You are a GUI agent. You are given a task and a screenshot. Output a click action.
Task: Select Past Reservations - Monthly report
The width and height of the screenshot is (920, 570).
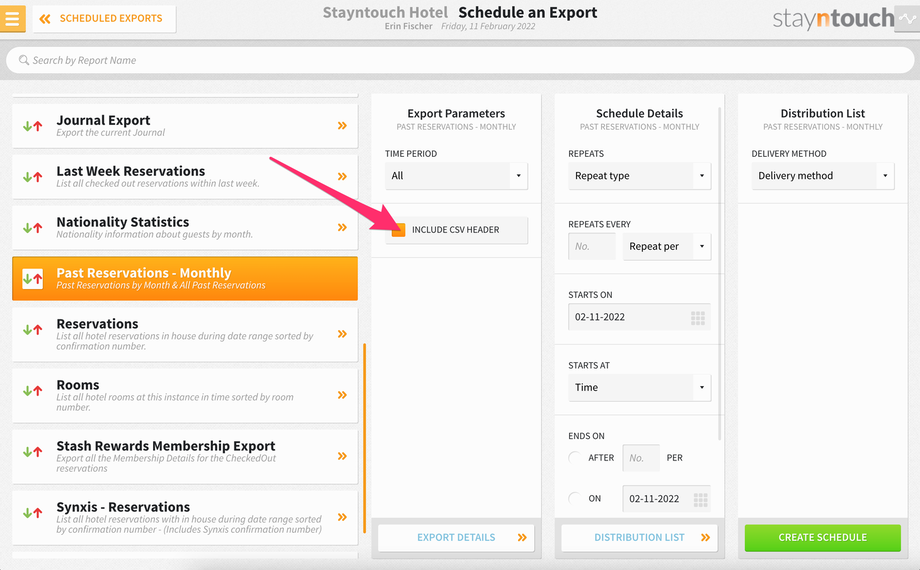coord(185,278)
